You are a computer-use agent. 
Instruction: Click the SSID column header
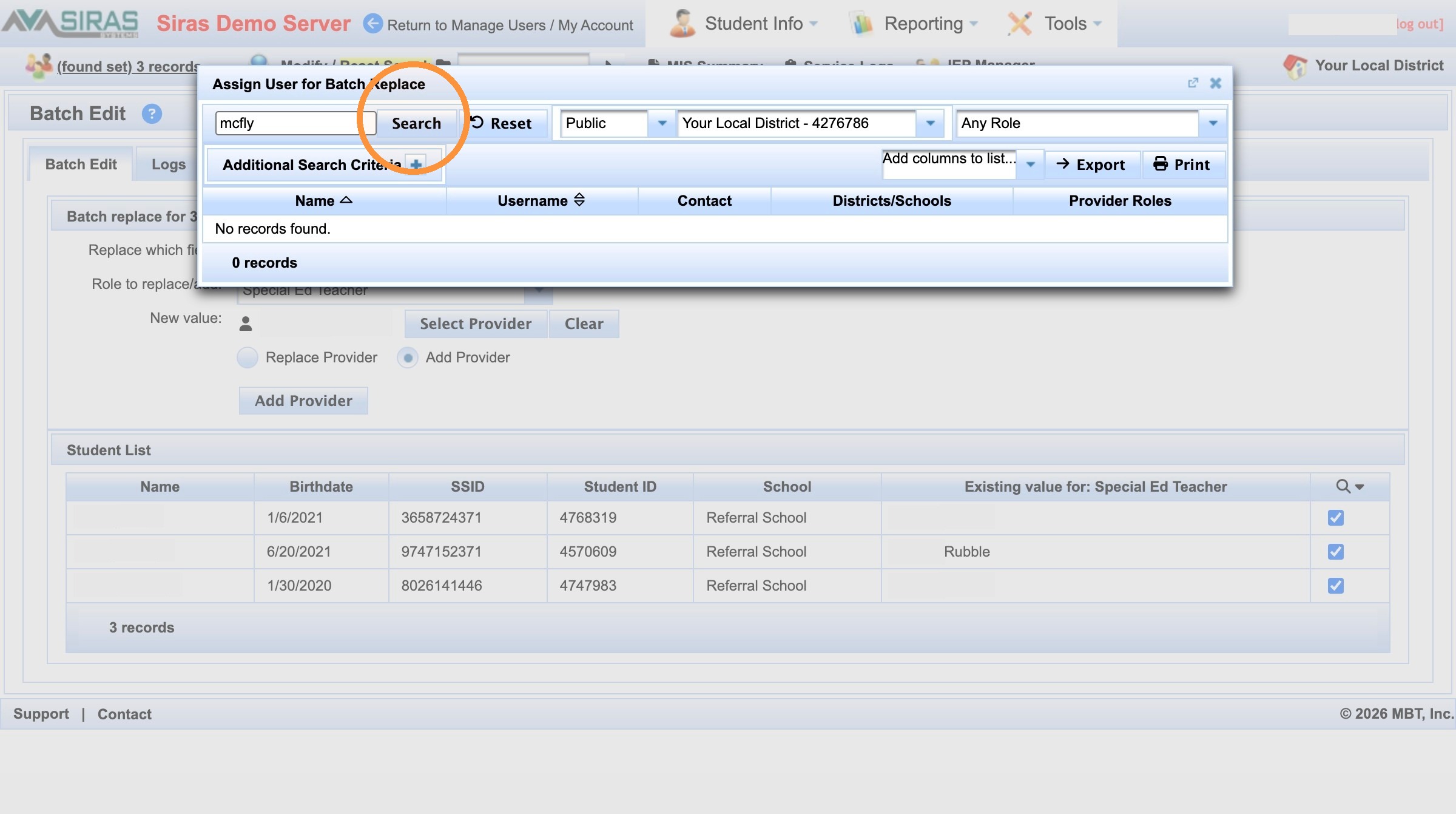(468, 487)
